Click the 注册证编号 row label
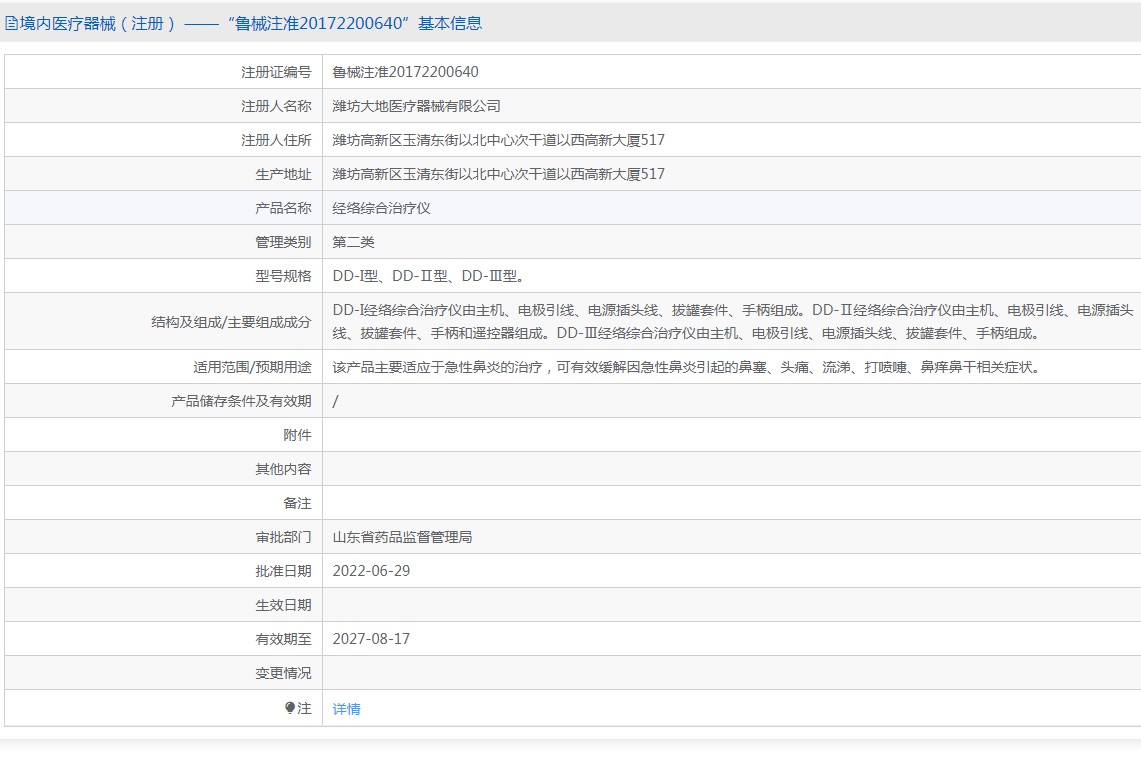 (276, 72)
